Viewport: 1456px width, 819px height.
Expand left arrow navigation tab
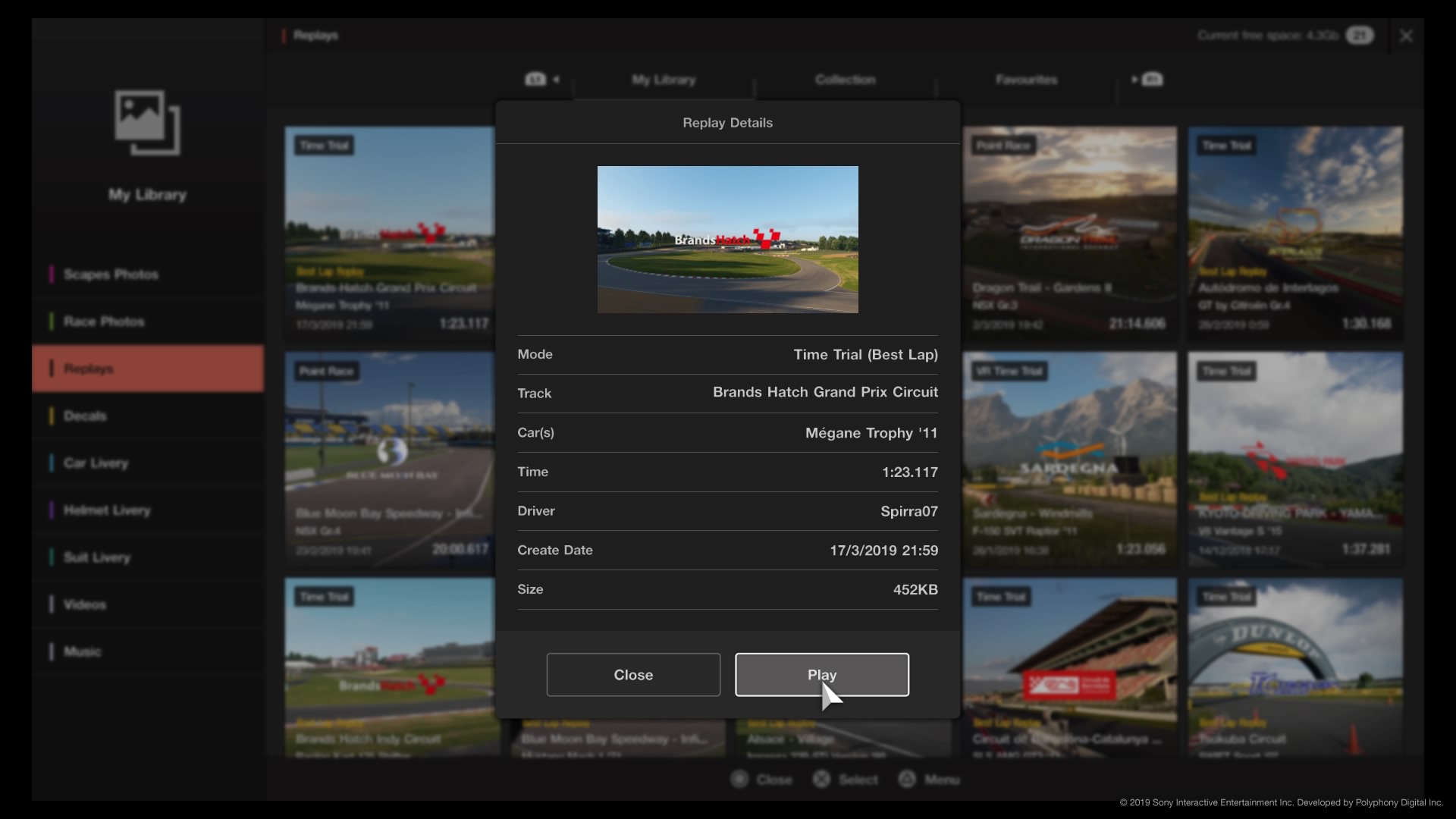[556, 79]
